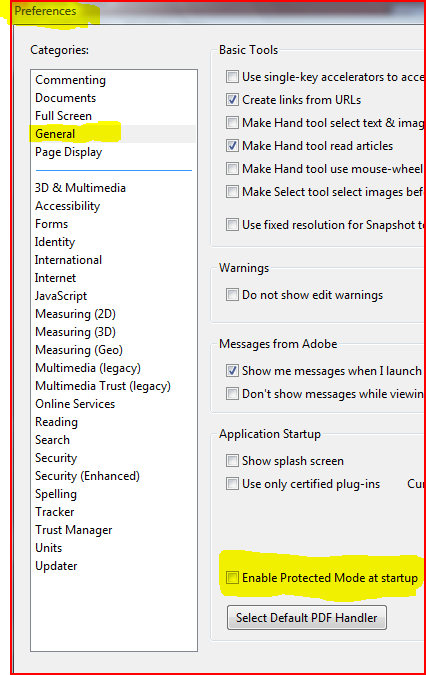Select the Accessibility category
Image resolution: width=426 pixels, height=675 pixels.
(68, 206)
